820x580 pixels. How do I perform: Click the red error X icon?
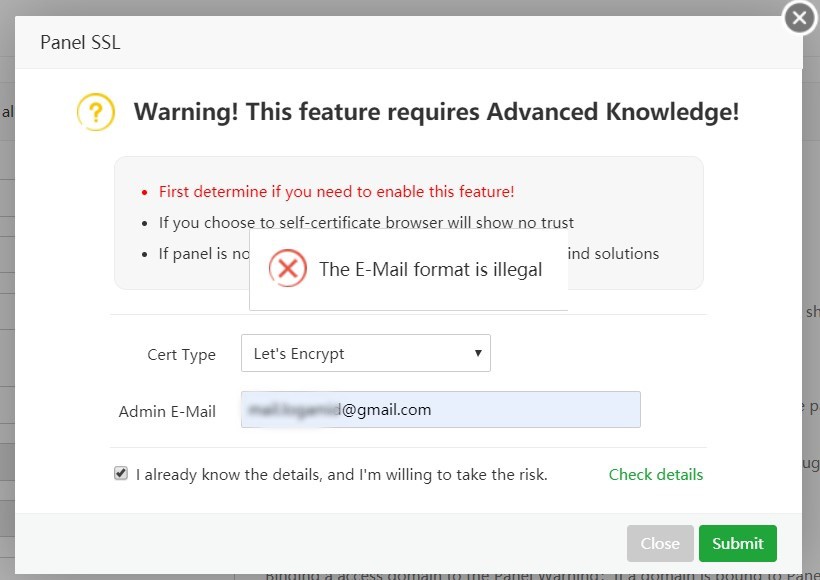(x=288, y=269)
